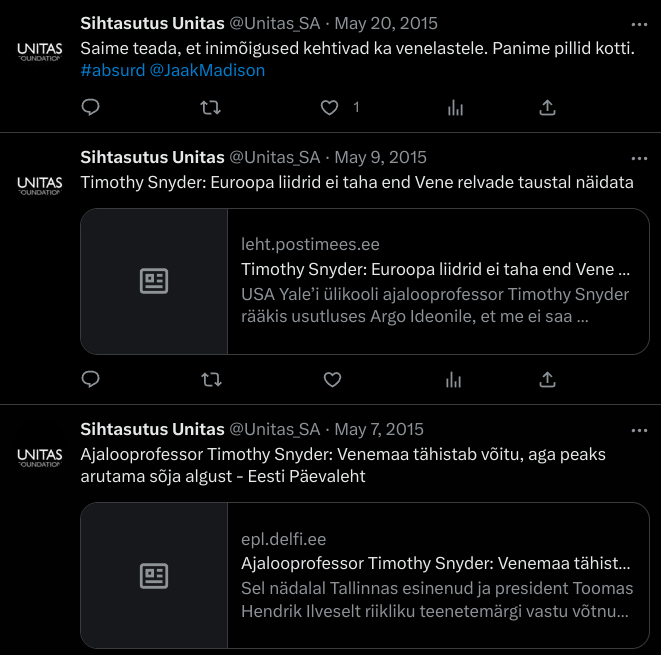Reply to the May 20 inimõigused tweet
Image resolution: width=661 pixels, height=655 pixels.
[90, 107]
